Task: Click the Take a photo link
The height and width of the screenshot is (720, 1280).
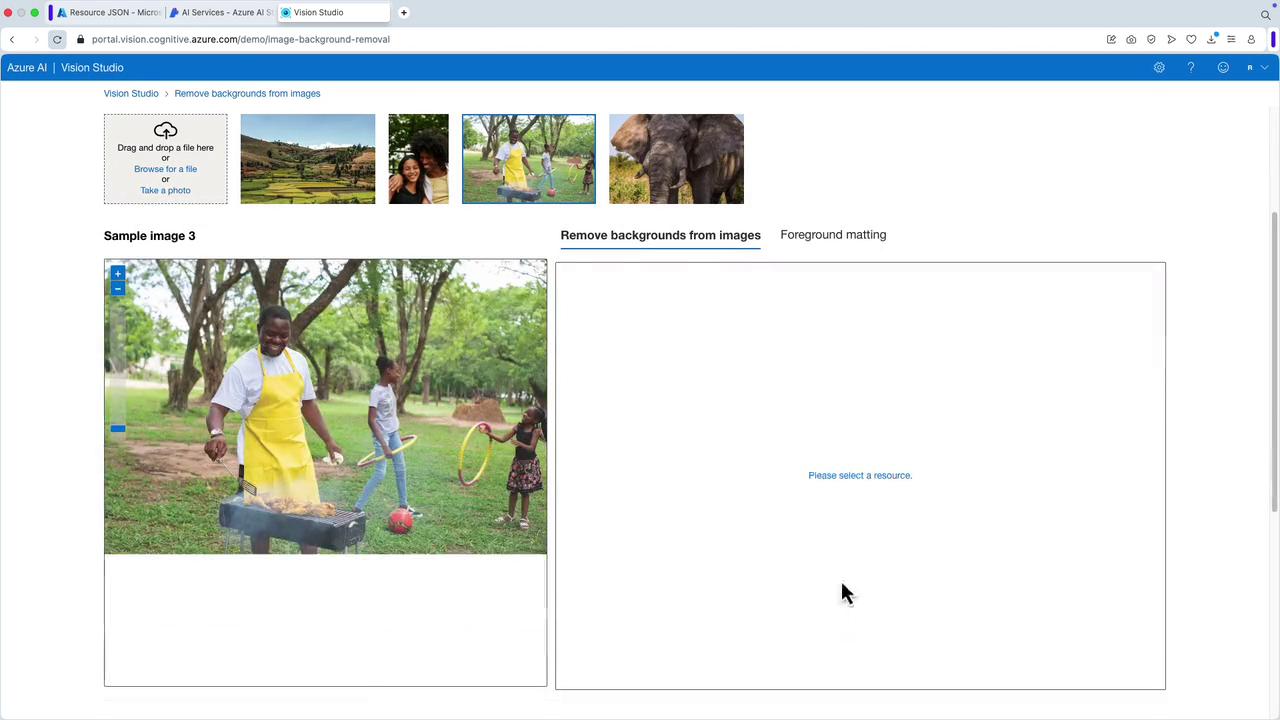Action: (165, 190)
